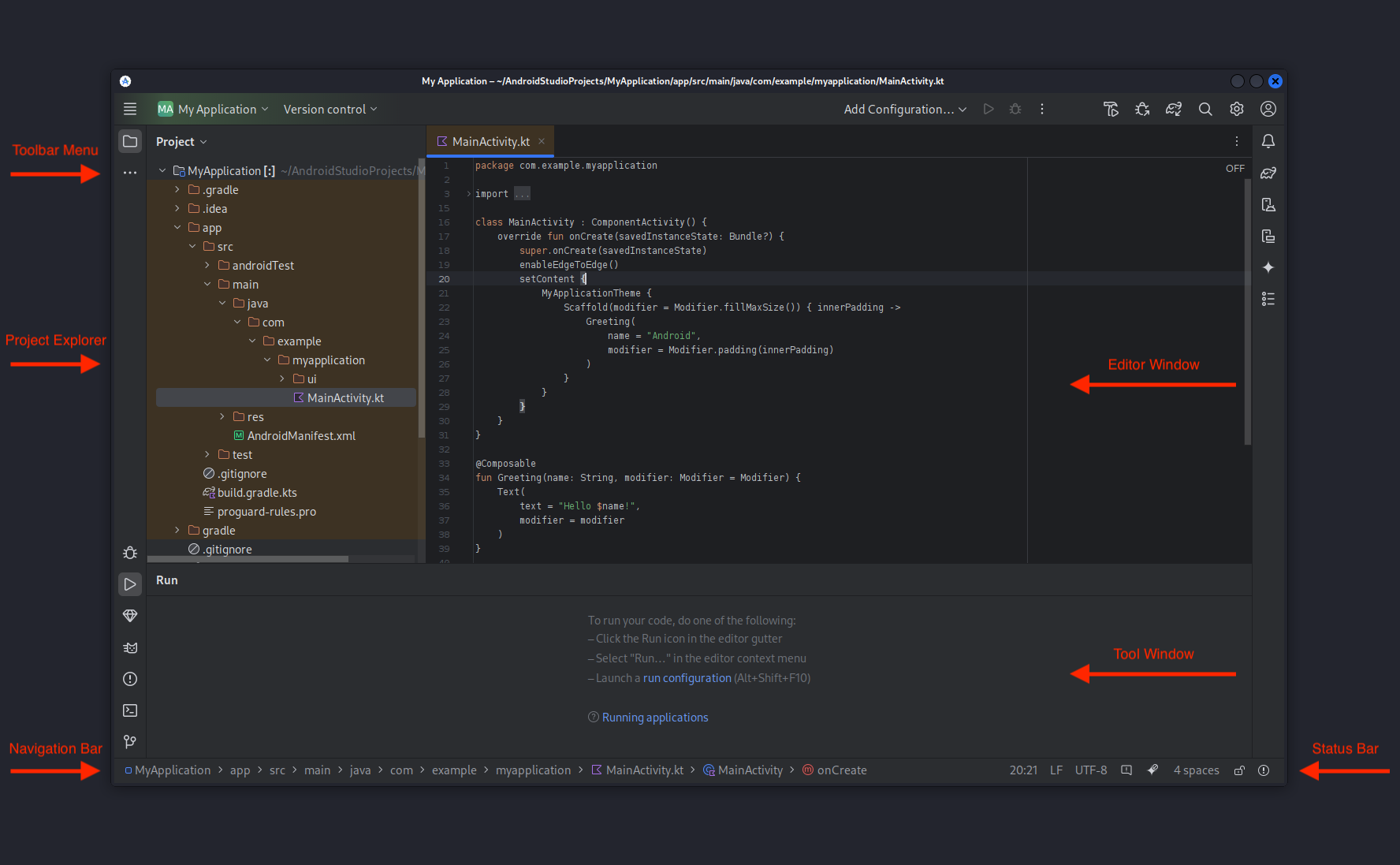
Task: Open the Problems tool window icon
Action: coord(130,679)
